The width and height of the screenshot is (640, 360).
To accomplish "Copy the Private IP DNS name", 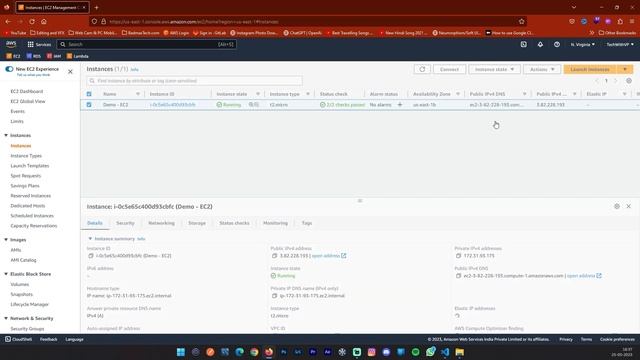I will [274, 296].
